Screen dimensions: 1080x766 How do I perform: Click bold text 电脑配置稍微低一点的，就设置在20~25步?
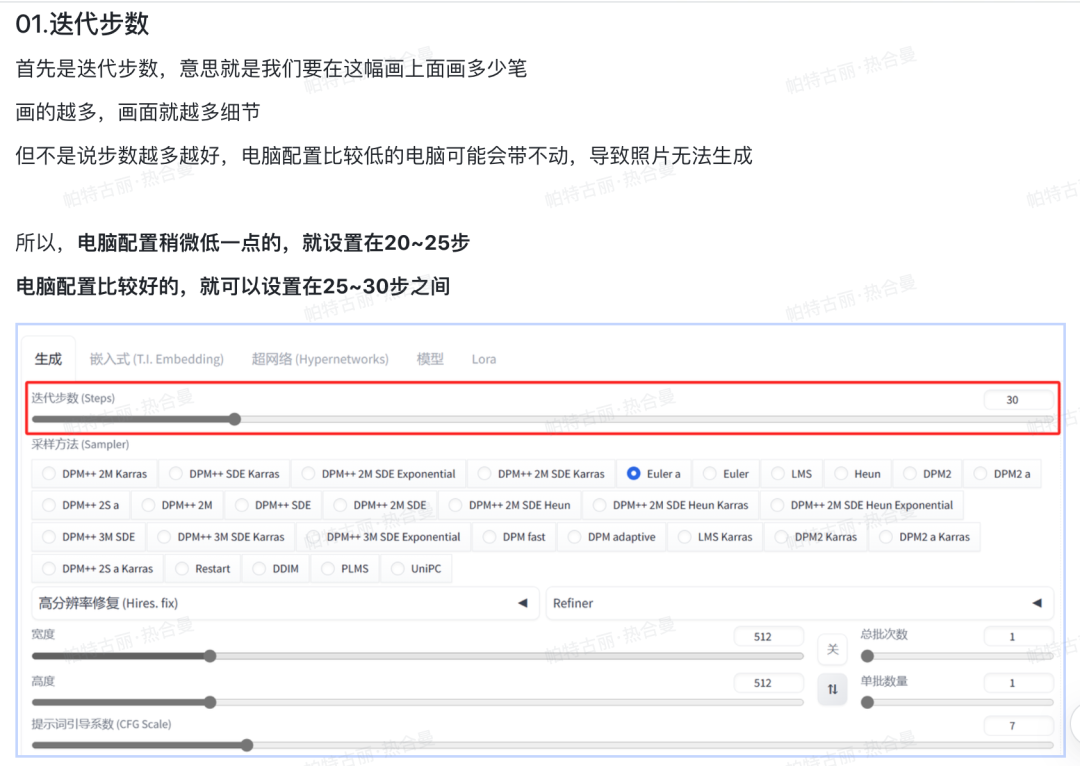point(273,242)
